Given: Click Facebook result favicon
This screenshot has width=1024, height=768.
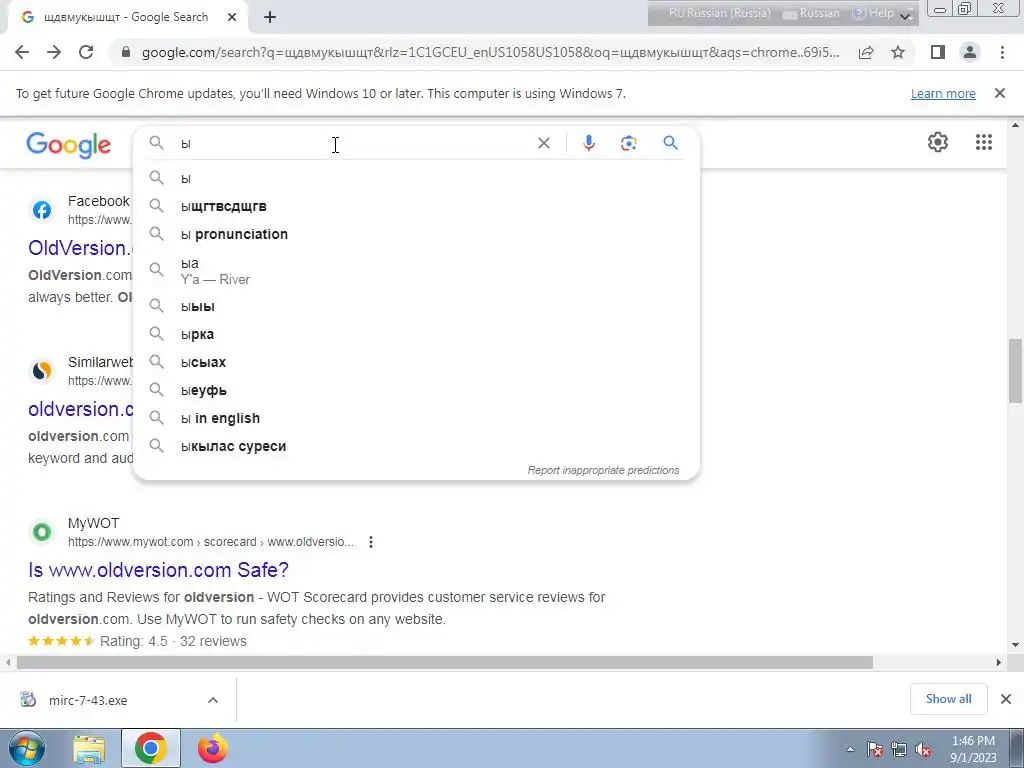Looking at the screenshot, I should pos(42,210).
